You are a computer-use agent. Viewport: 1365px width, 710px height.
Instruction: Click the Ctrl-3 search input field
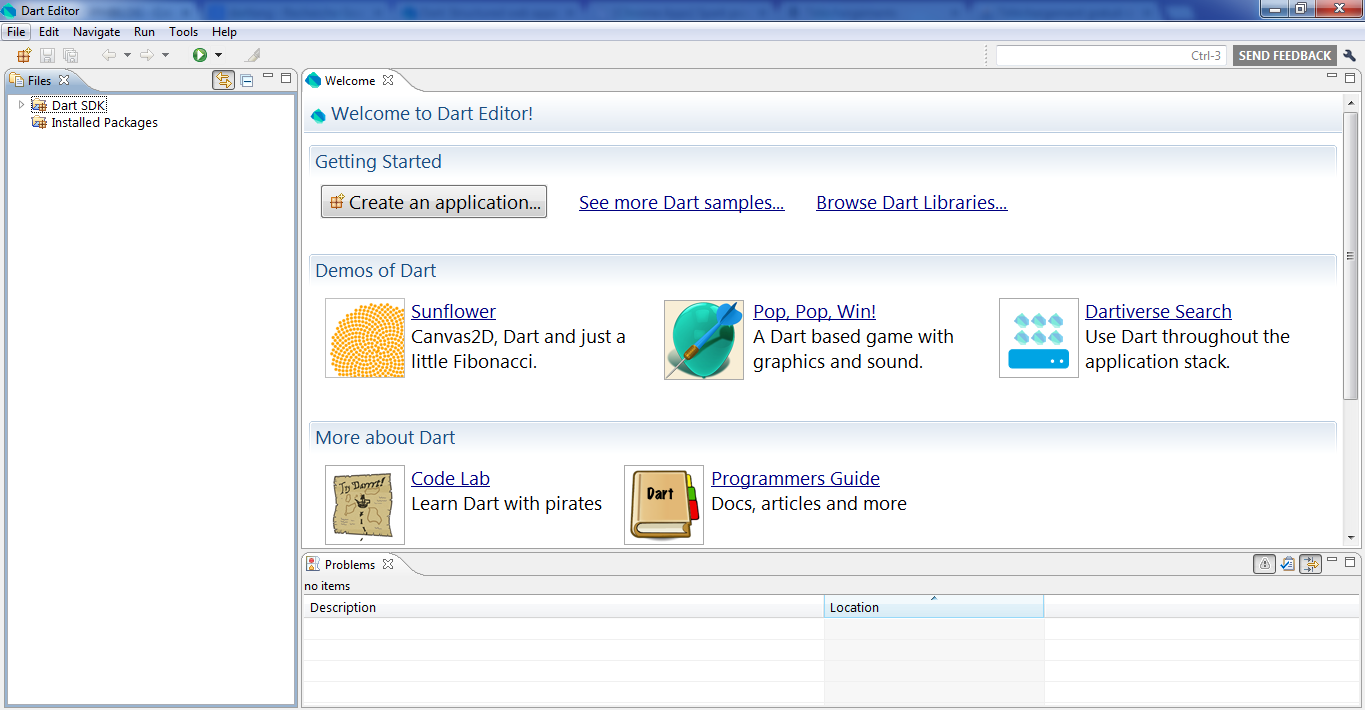[x=1111, y=56]
